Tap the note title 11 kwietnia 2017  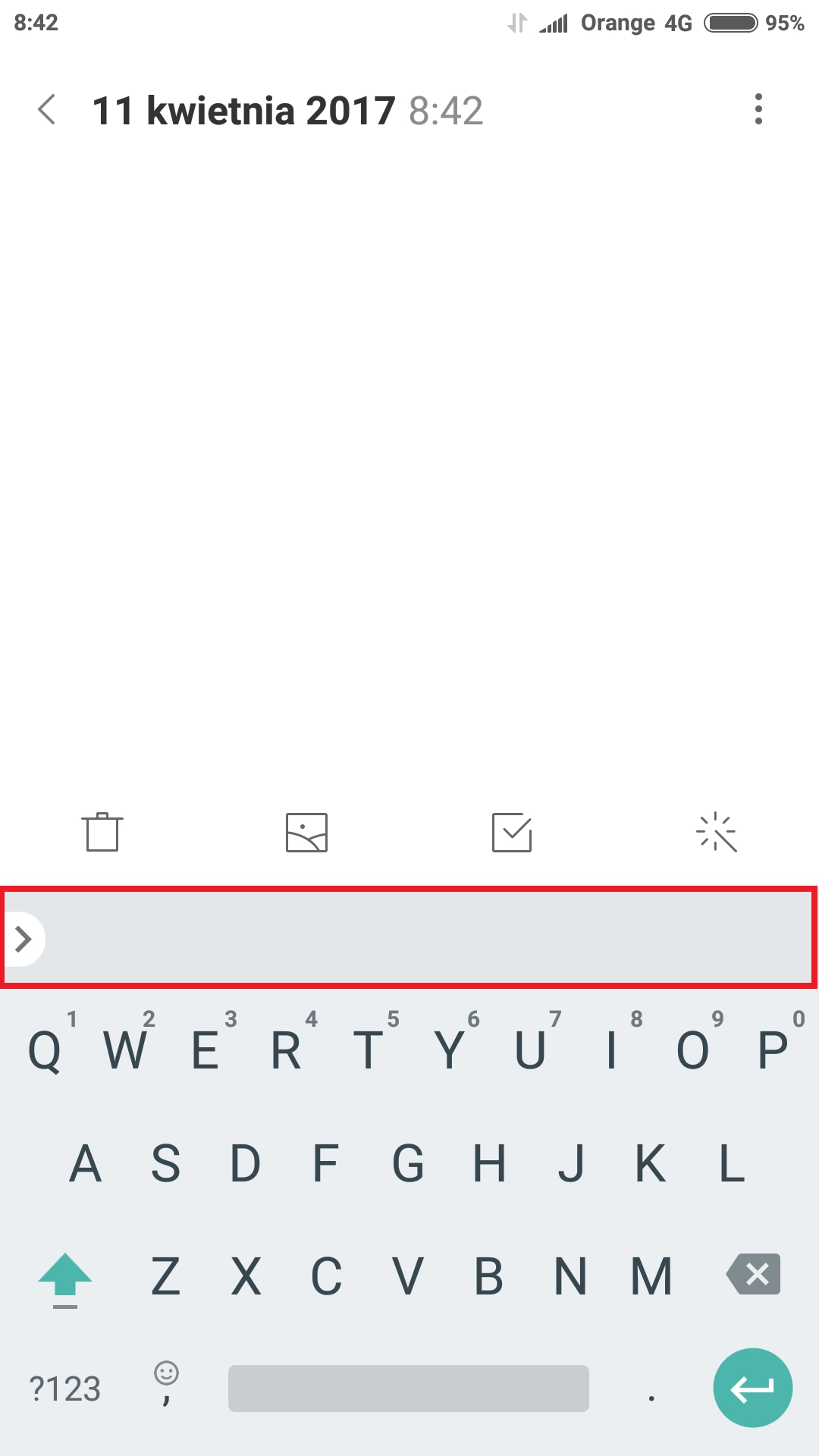(243, 111)
